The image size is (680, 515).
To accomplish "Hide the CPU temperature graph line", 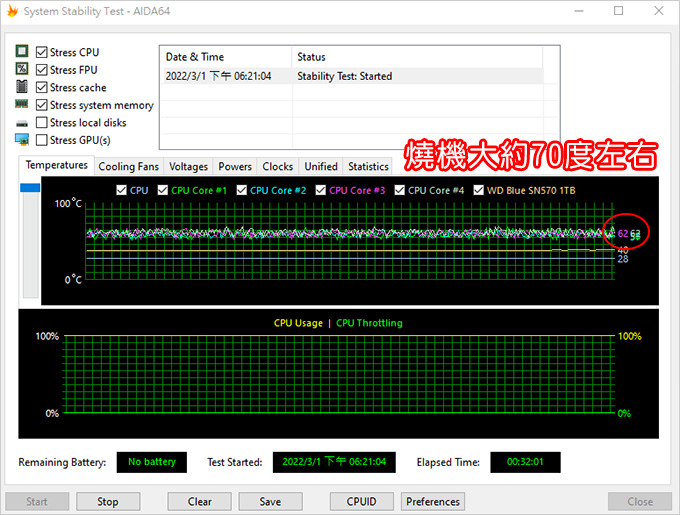I will click(x=121, y=190).
